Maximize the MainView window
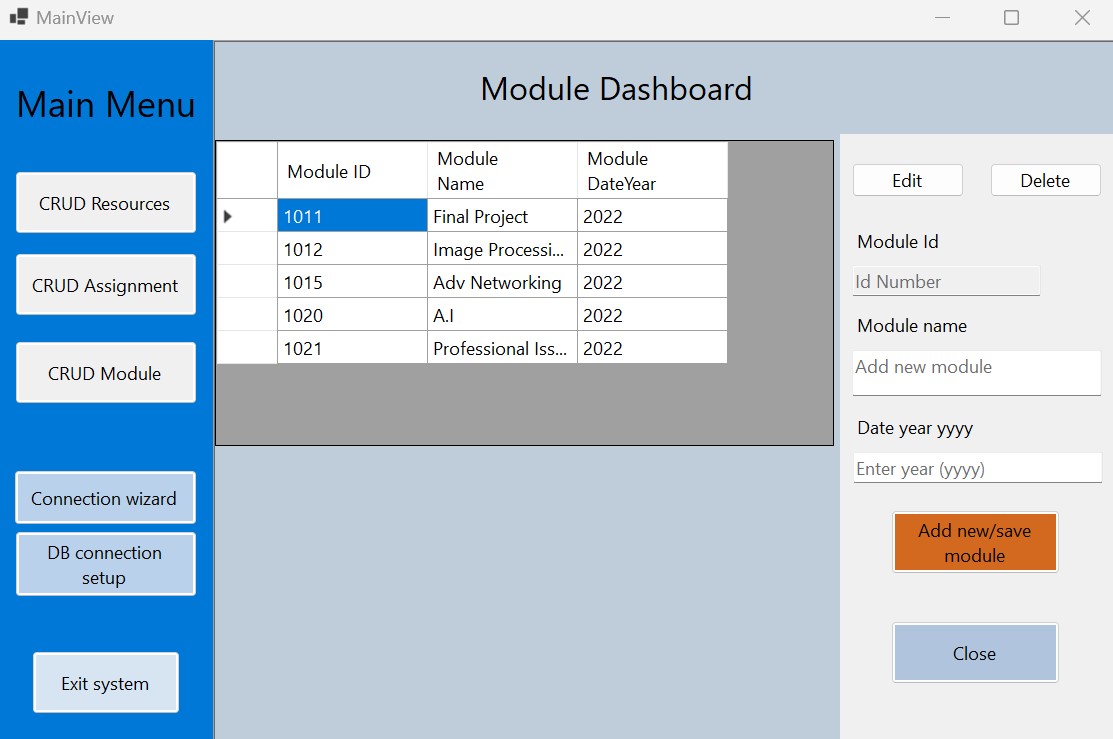 click(1011, 17)
